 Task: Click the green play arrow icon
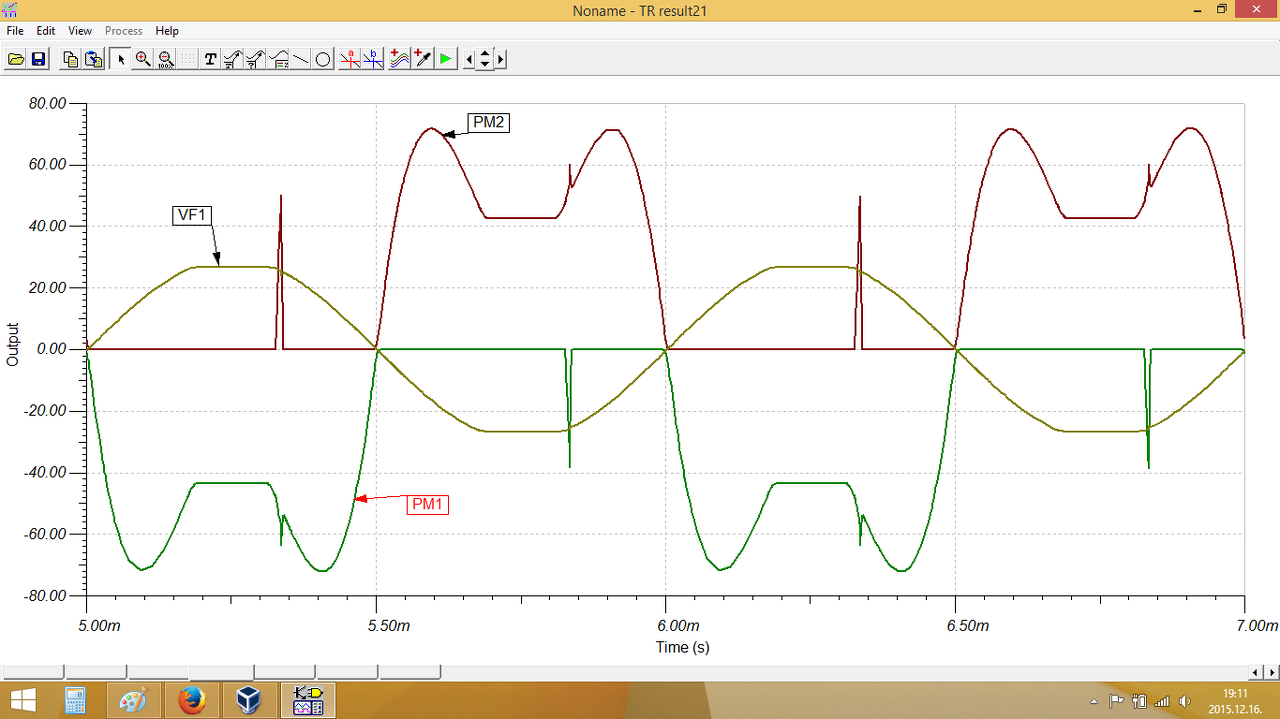pos(446,59)
